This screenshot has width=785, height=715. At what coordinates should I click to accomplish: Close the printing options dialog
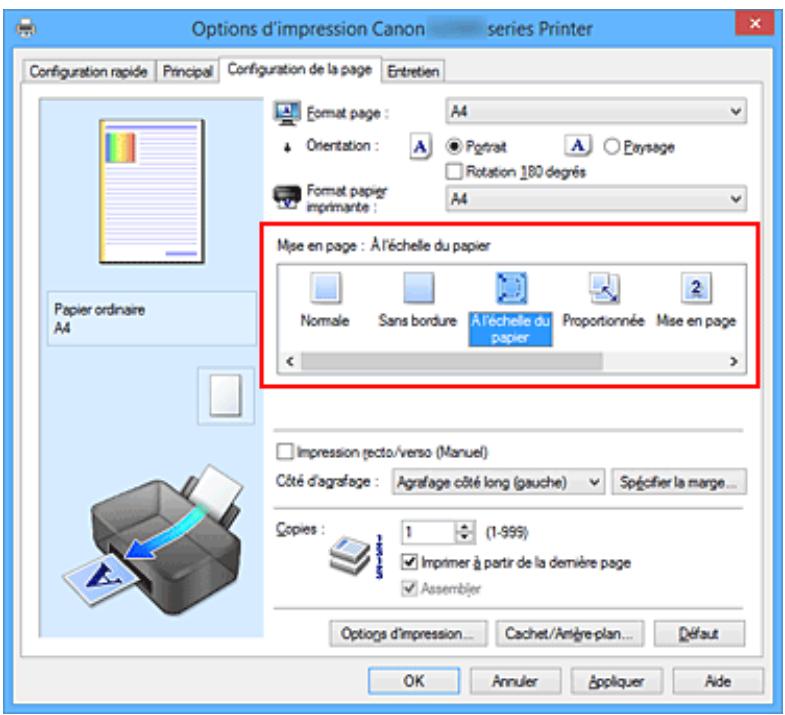(755, 23)
